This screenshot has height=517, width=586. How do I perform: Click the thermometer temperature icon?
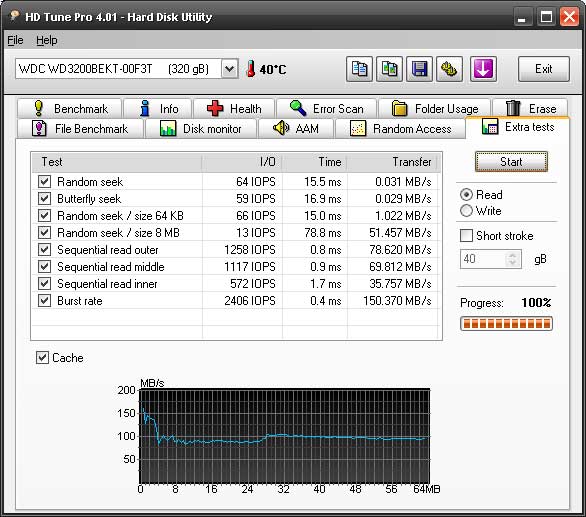(251, 69)
